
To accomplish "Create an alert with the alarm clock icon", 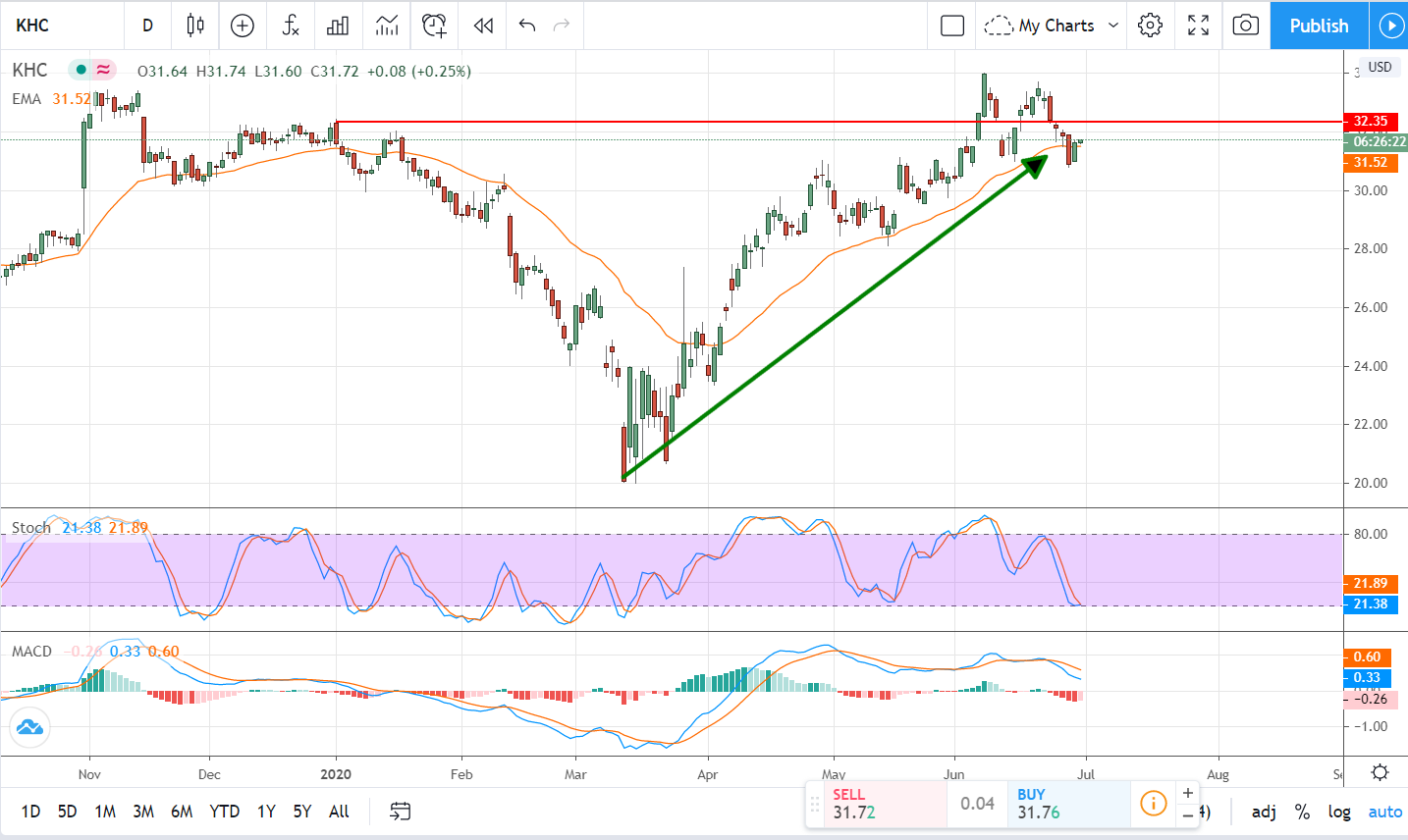I will click(x=434, y=26).
